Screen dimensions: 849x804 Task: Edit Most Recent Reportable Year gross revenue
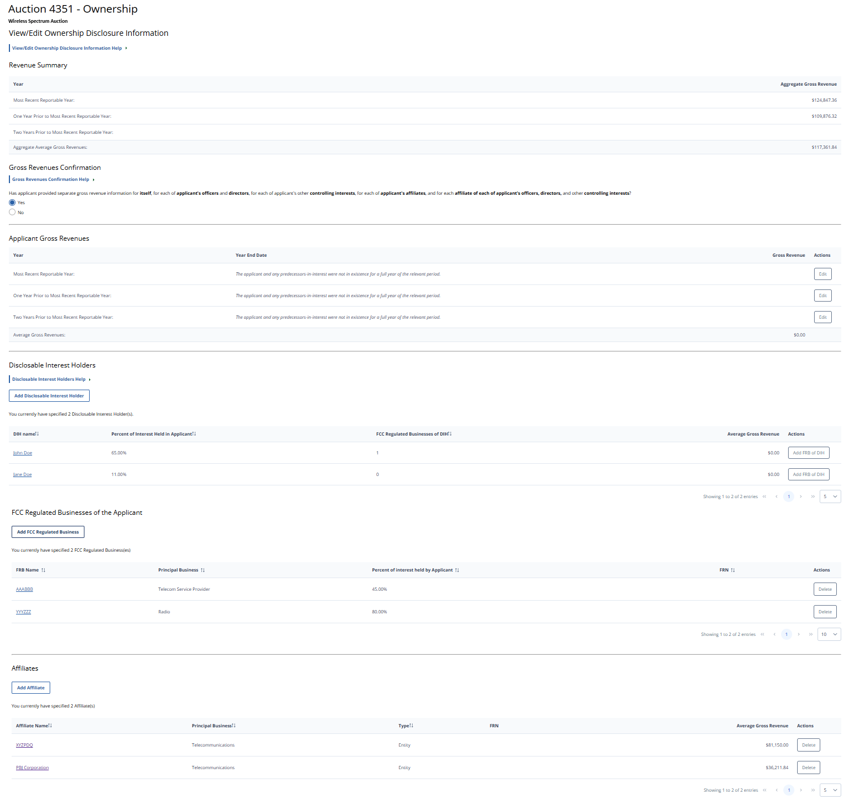(x=822, y=274)
